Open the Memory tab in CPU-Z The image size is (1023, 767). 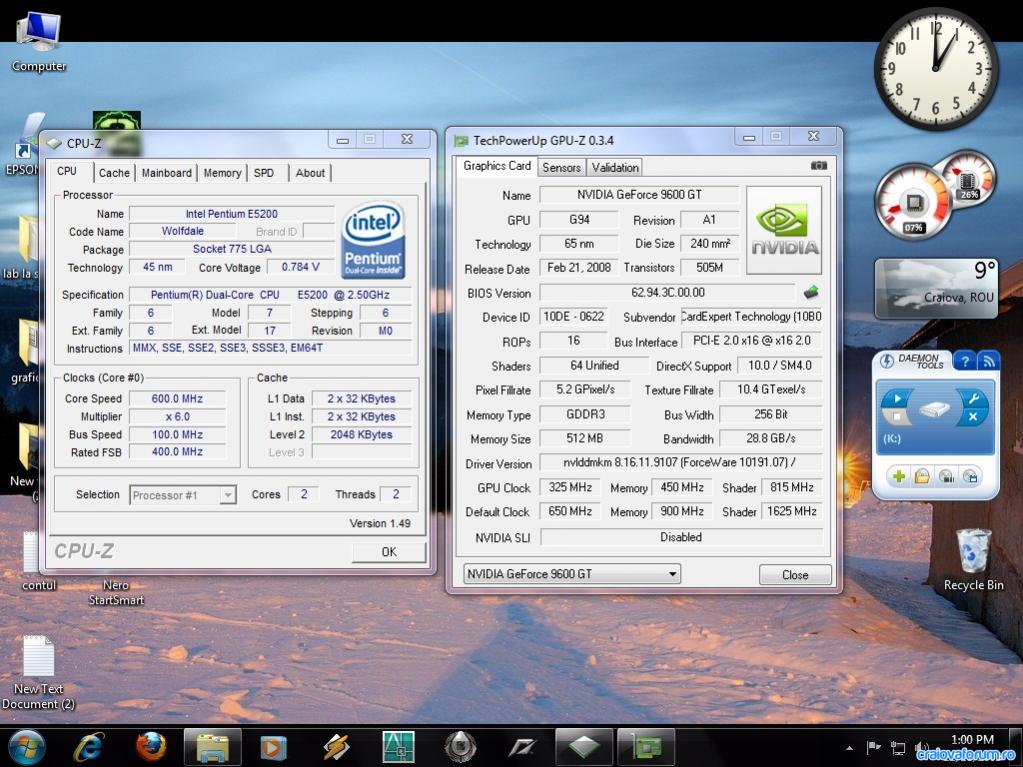[222, 173]
